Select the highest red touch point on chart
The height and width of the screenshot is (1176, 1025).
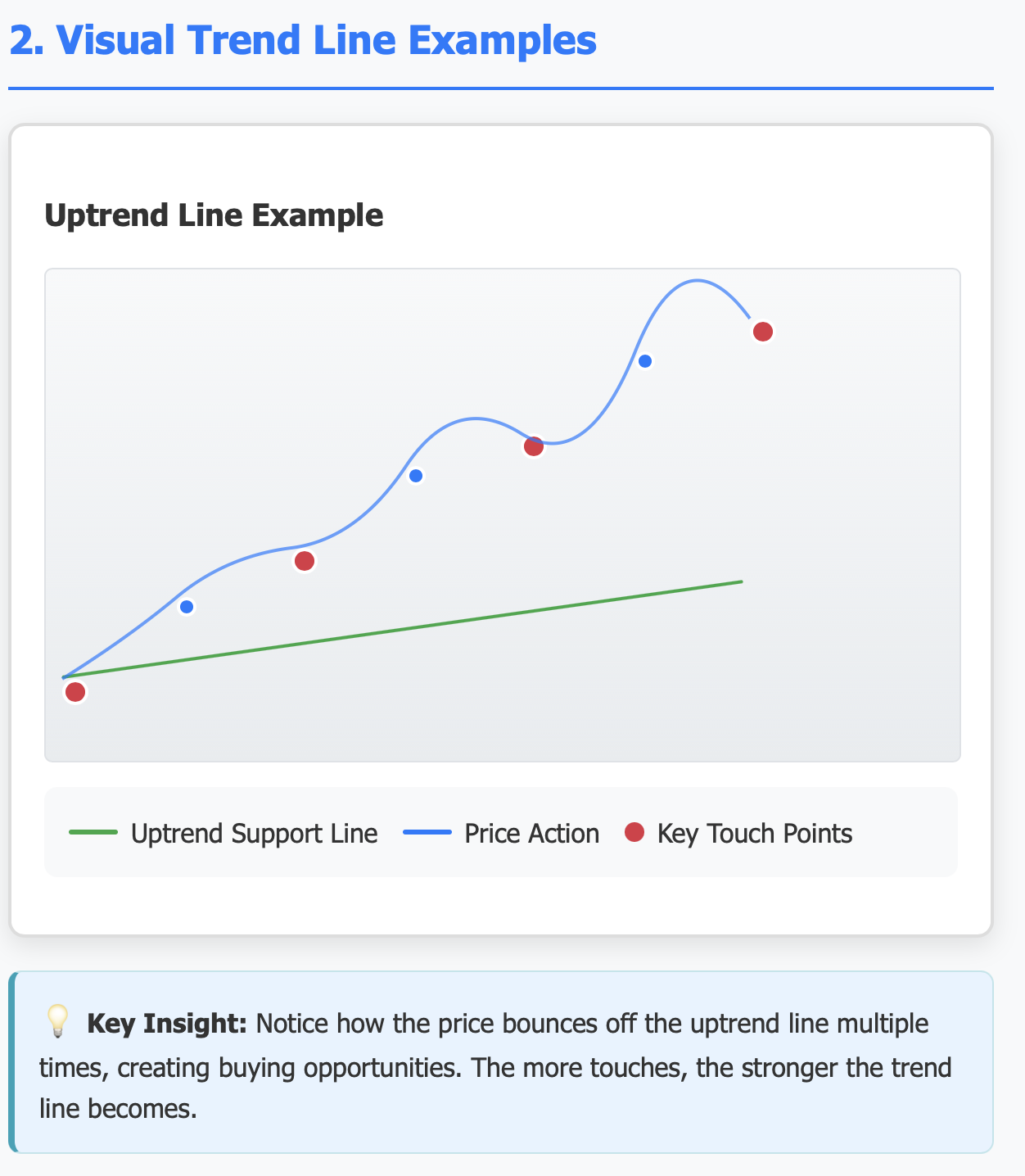click(763, 332)
